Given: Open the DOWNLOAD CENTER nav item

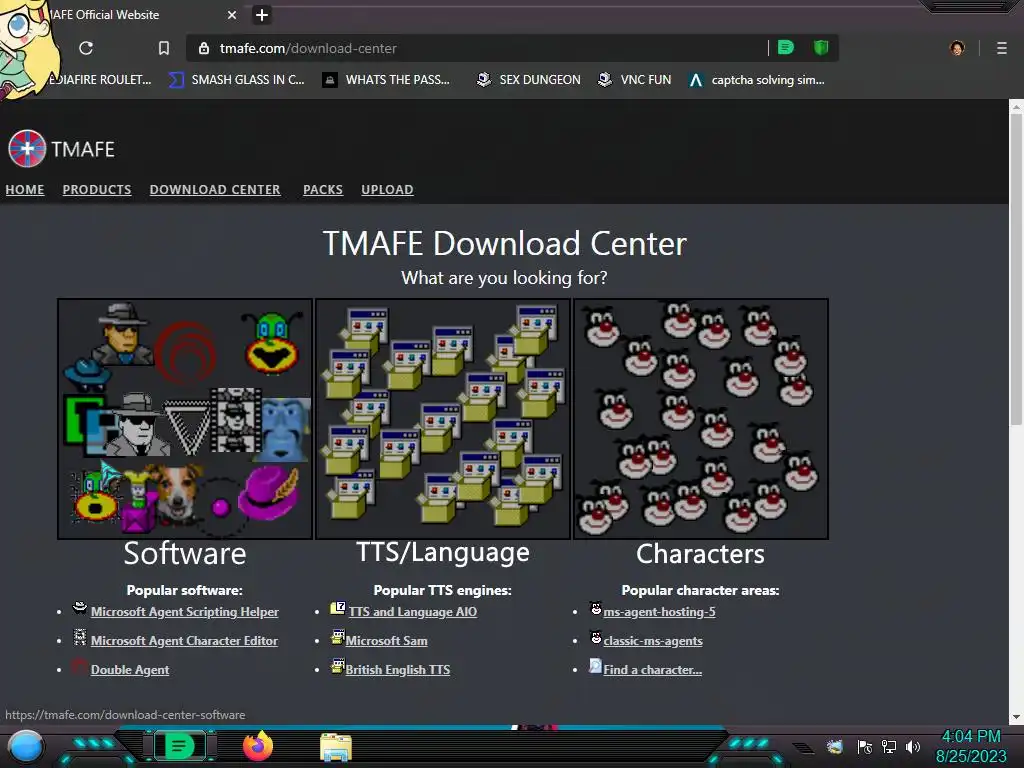Looking at the screenshot, I should click(215, 189).
